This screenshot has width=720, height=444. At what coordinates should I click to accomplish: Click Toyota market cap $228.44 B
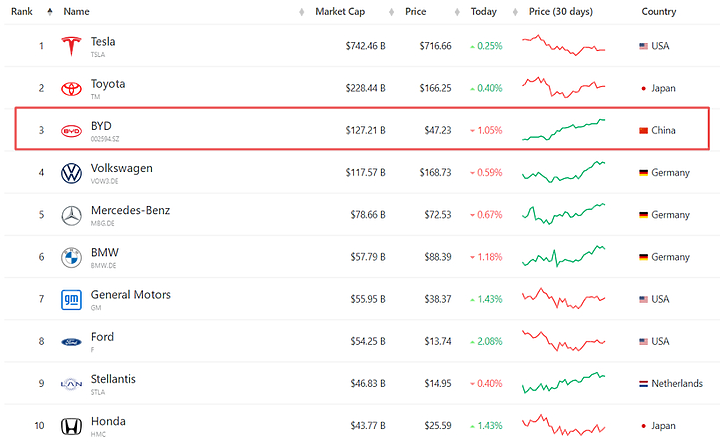[x=366, y=88]
